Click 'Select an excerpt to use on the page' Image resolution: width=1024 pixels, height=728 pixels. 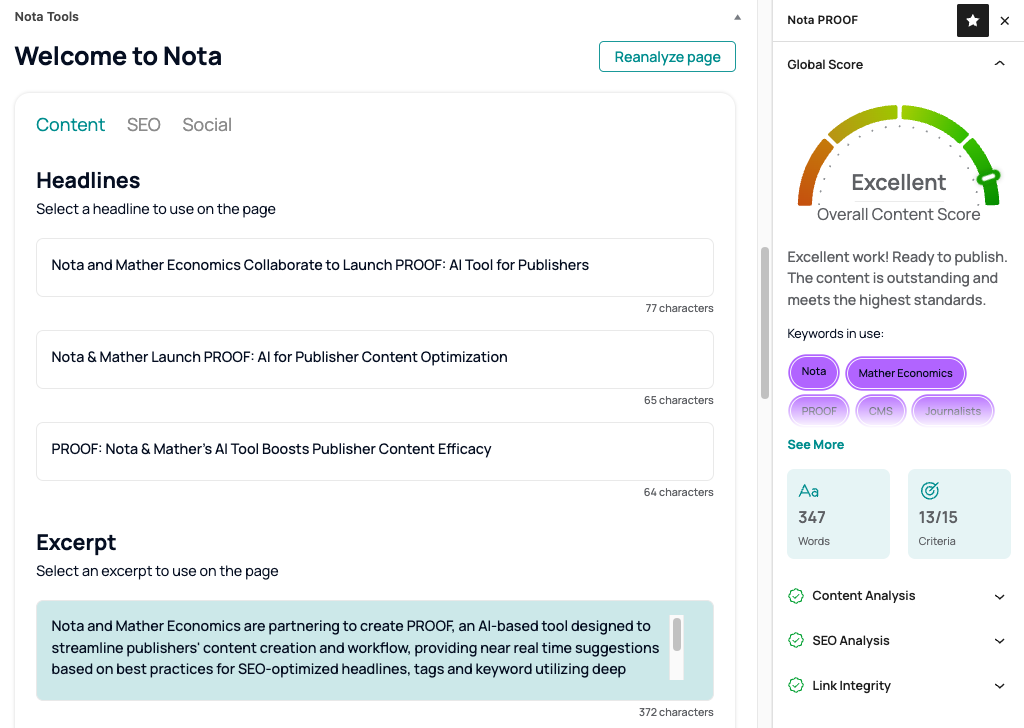tap(157, 571)
